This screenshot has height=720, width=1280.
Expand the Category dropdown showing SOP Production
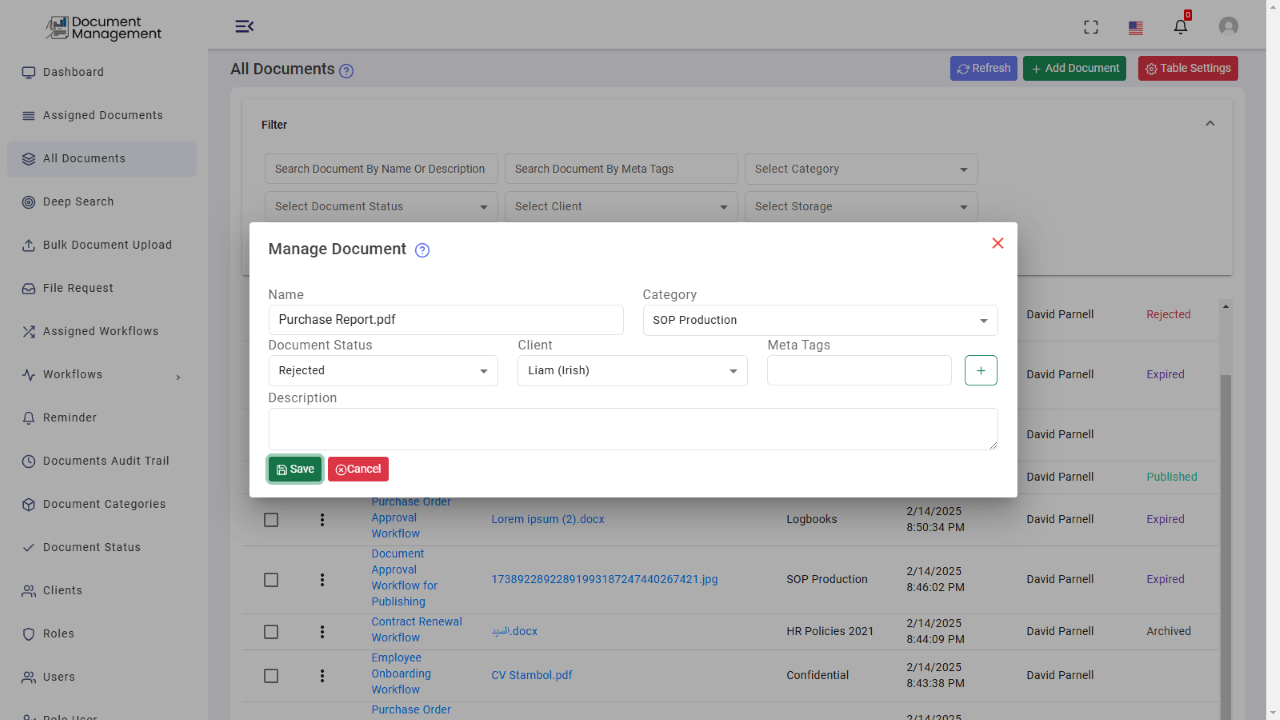820,320
